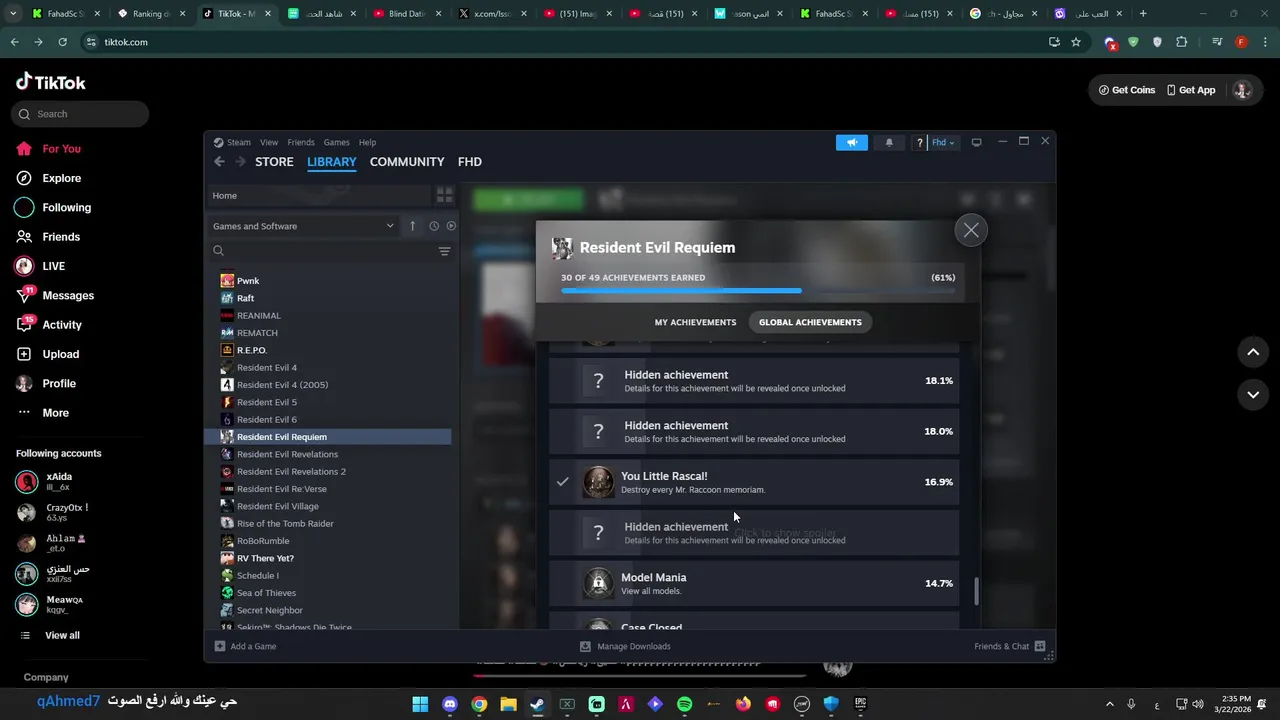Open xAida following account
This screenshot has height=720, width=1280.
coord(58,481)
